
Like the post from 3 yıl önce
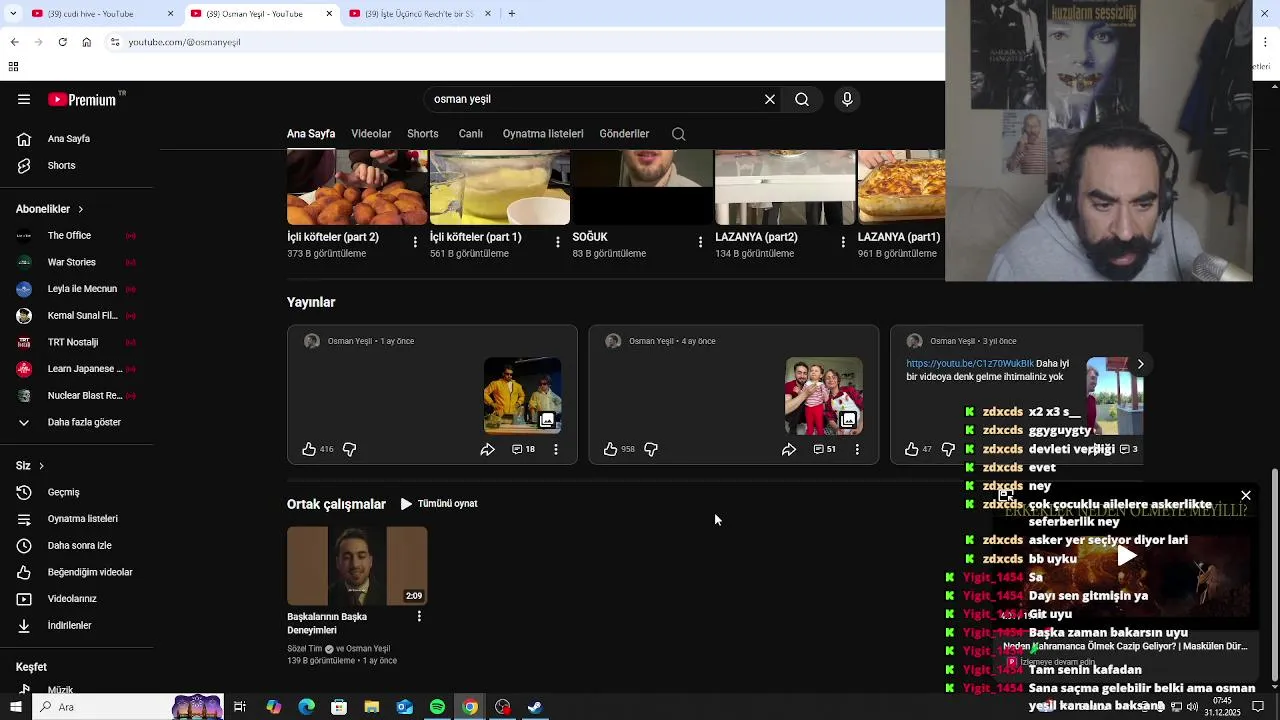point(911,449)
